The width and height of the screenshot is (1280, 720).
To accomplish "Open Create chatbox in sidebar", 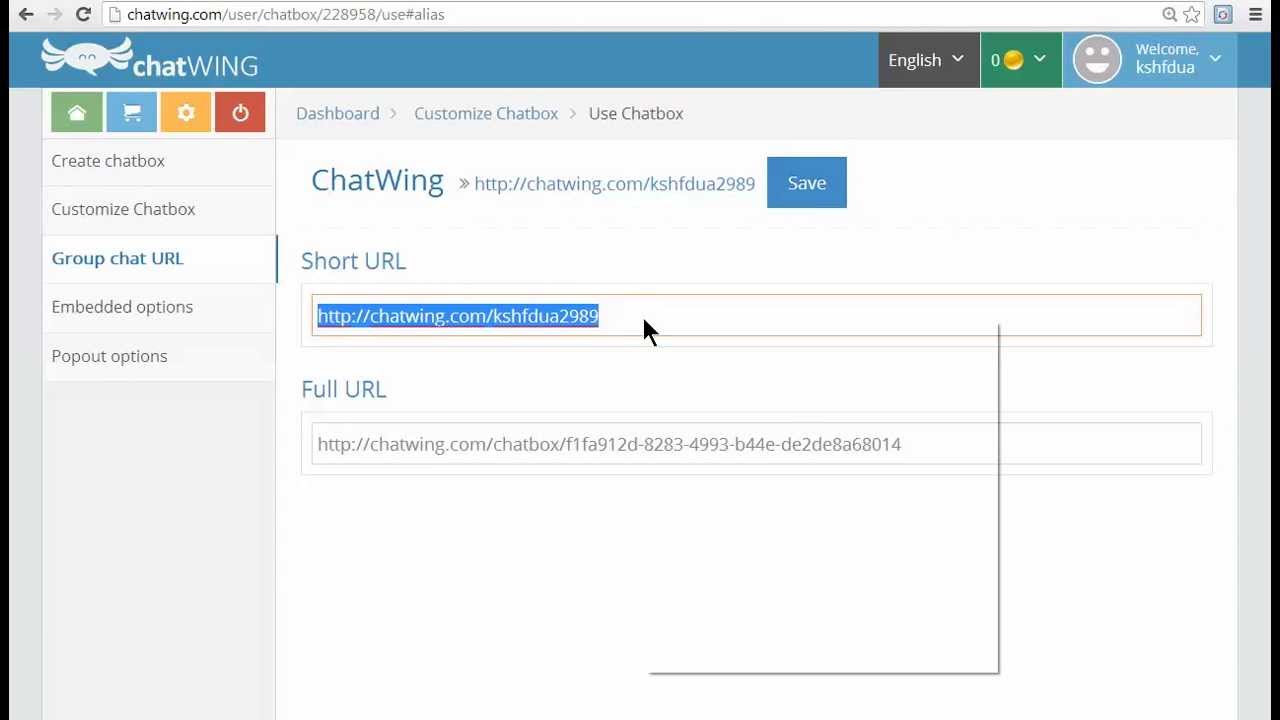I will click(108, 161).
